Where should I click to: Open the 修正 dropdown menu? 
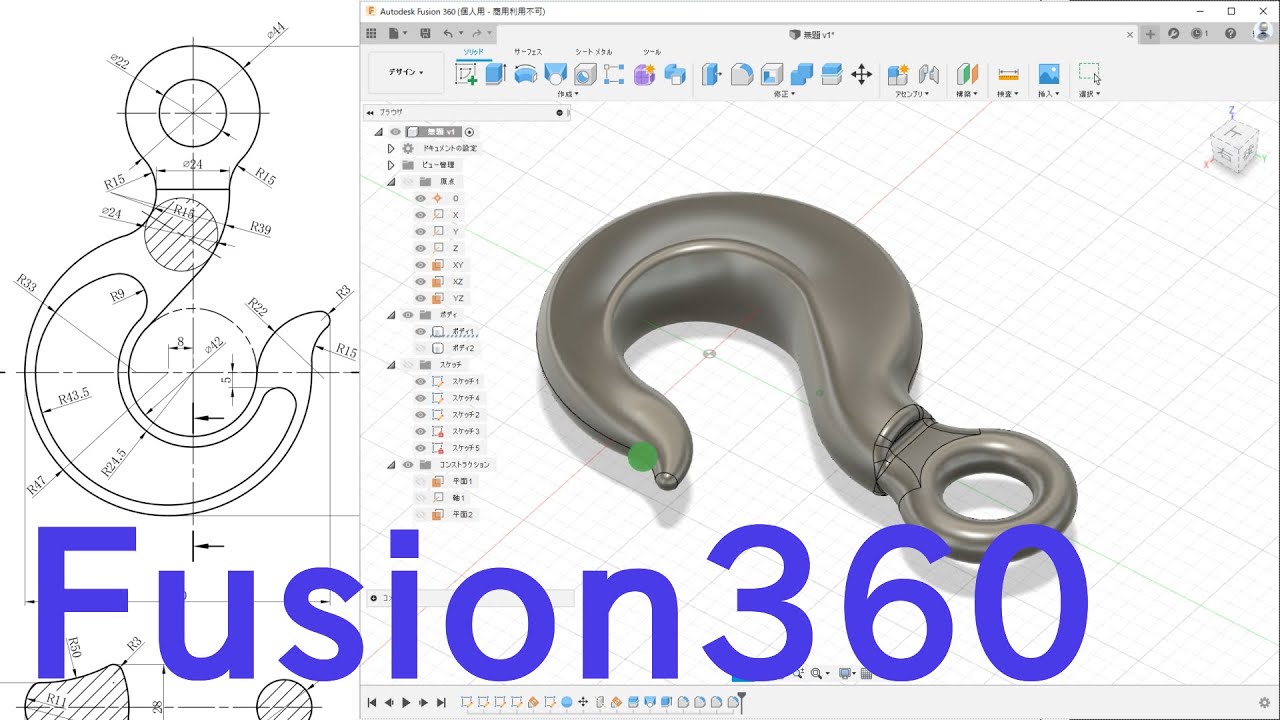click(784, 94)
